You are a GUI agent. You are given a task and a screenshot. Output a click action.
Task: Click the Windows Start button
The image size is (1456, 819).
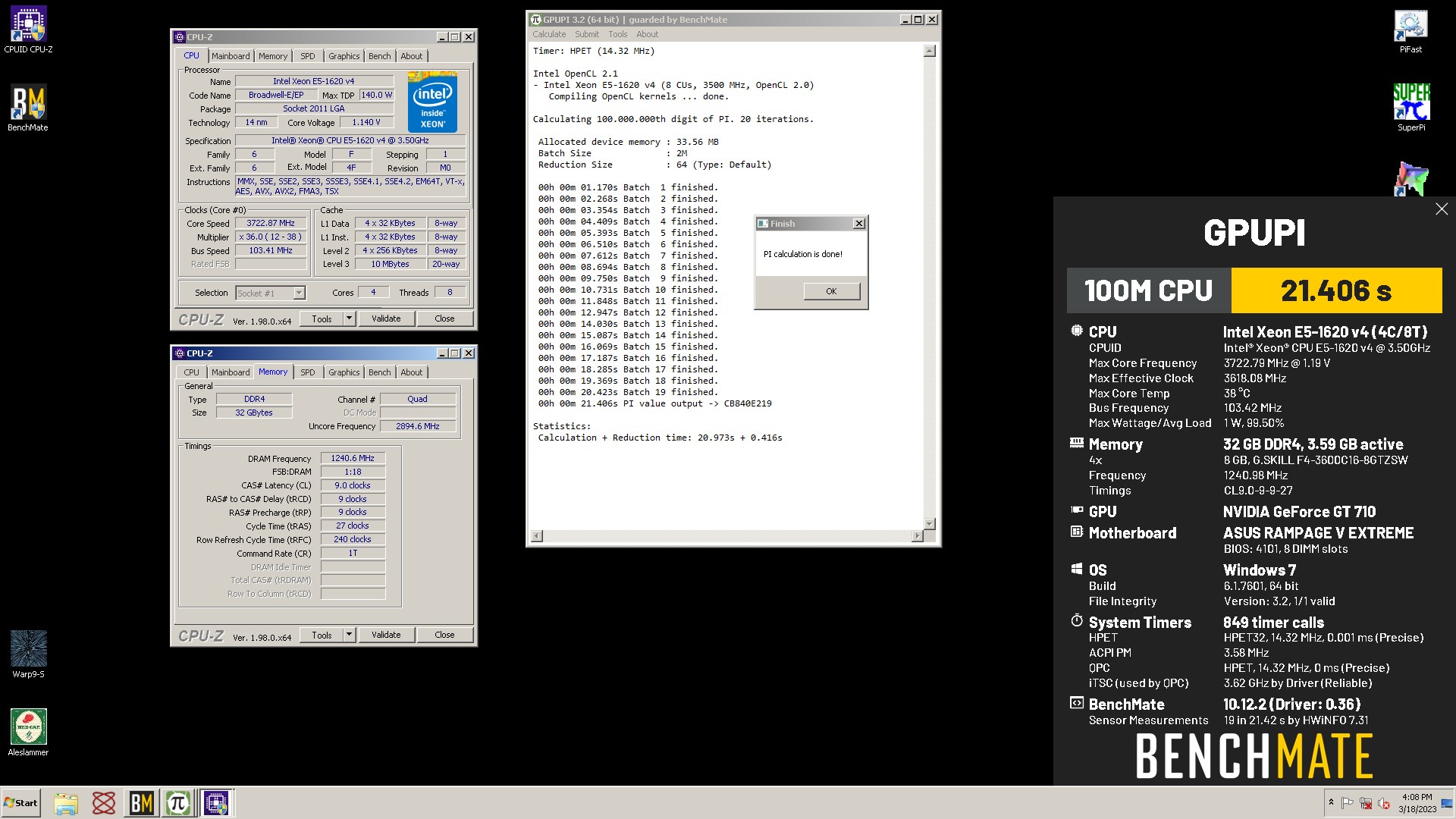tap(20, 803)
